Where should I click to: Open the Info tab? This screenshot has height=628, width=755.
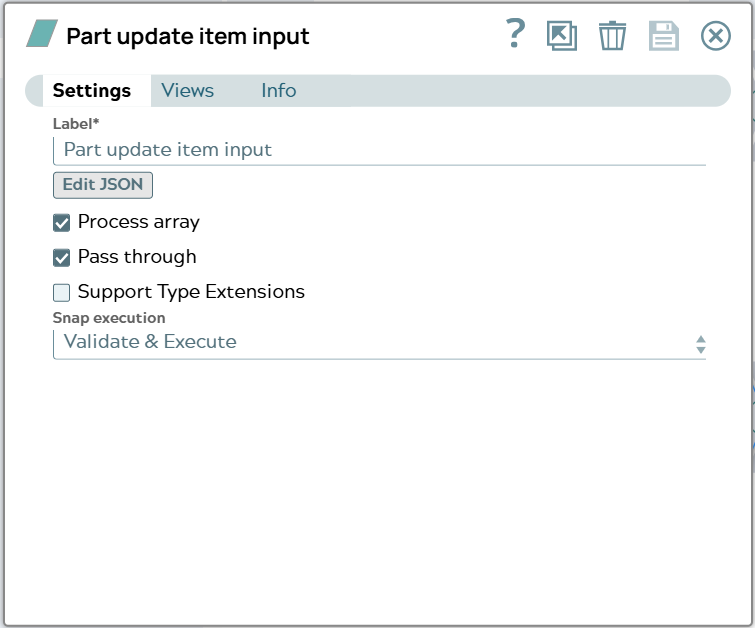[x=279, y=91]
